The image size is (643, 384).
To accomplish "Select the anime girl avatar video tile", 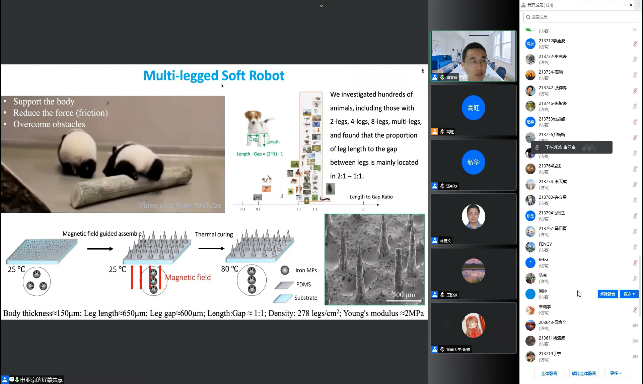I will [x=473, y=327].
